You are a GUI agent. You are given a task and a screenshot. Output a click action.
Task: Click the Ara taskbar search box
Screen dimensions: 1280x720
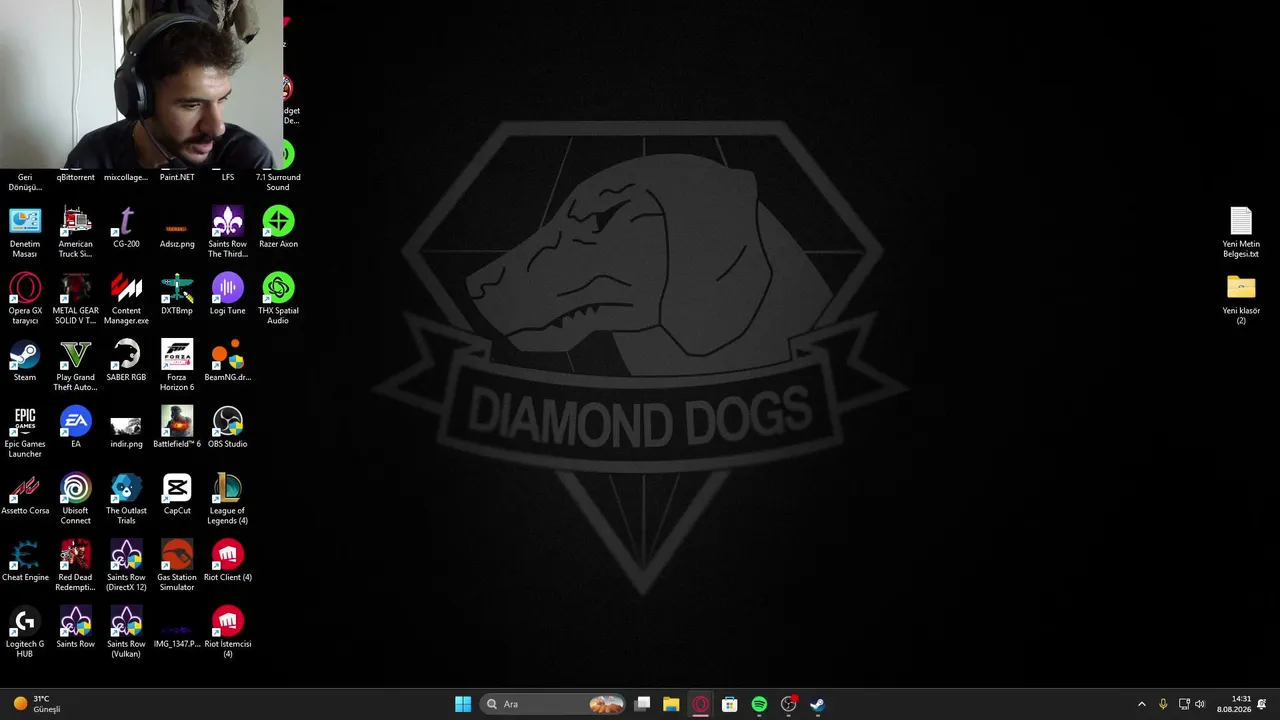point(553,704)
